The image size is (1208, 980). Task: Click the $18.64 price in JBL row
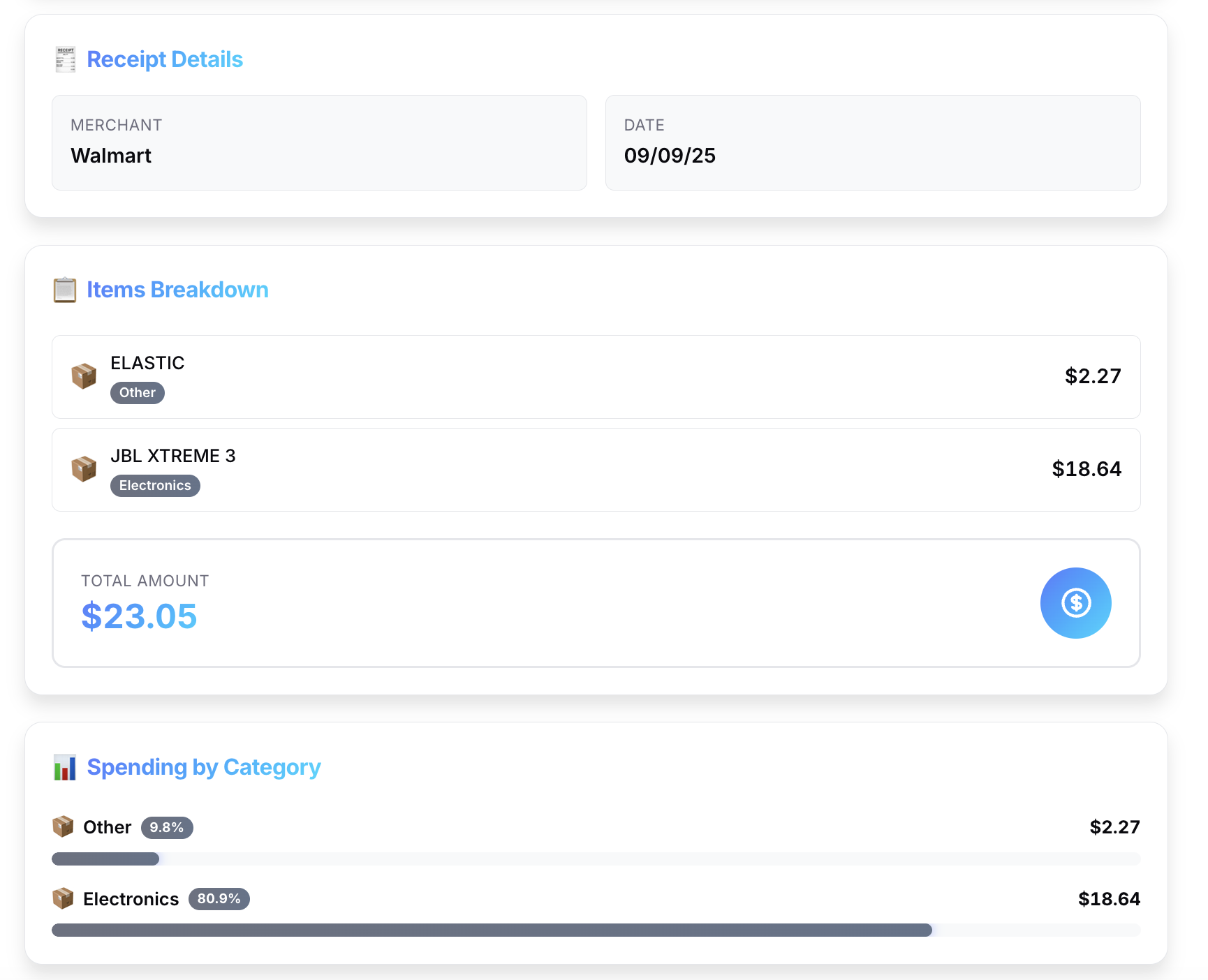coord(1087,469)
